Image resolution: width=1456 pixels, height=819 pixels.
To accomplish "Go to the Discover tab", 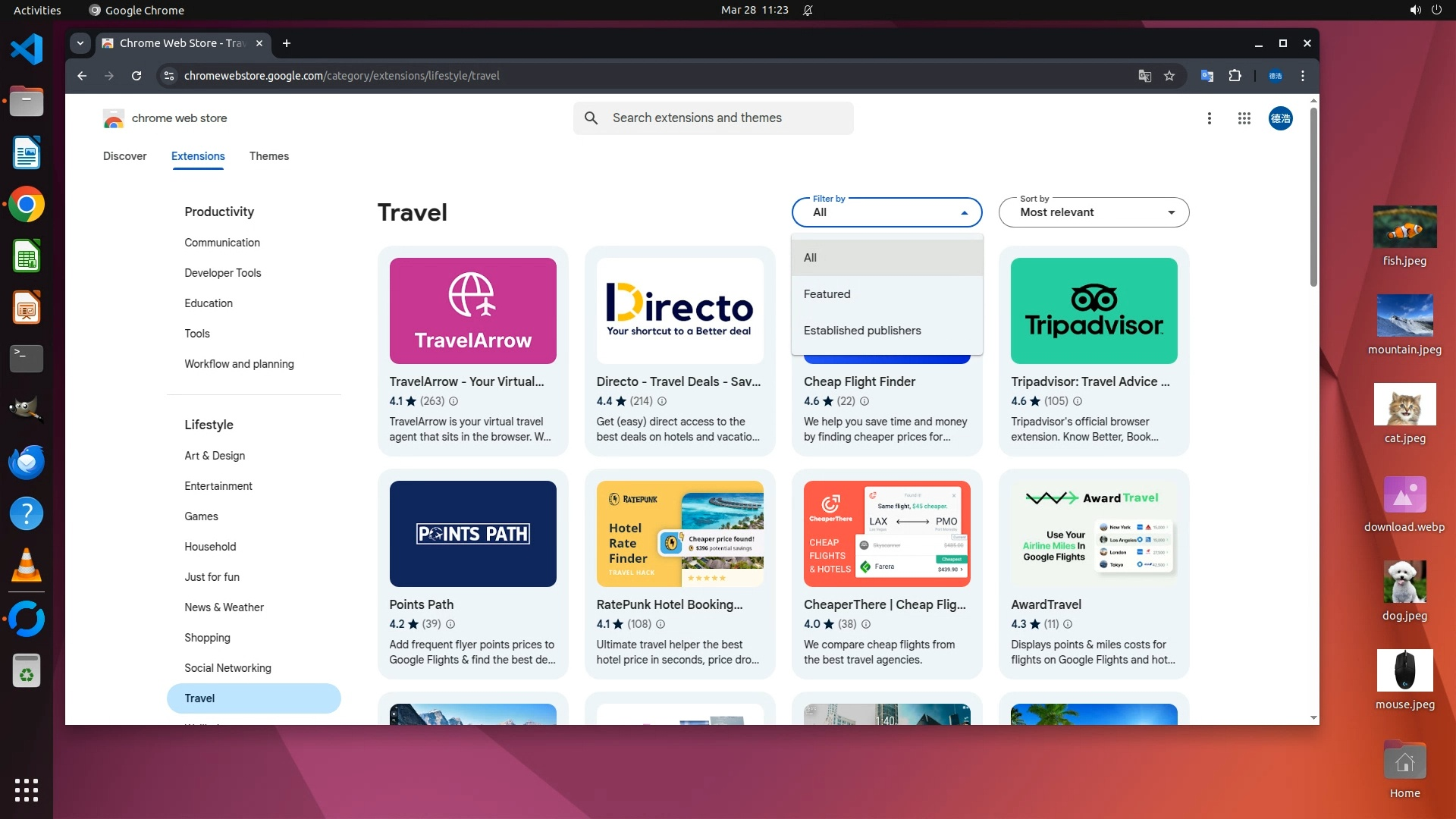I will point(124,156).
